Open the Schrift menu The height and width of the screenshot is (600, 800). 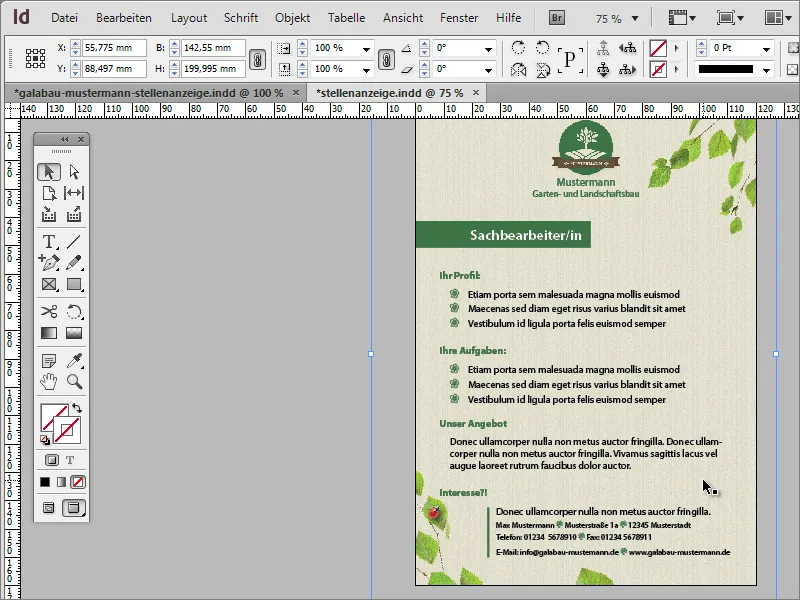tap(241, 18)
